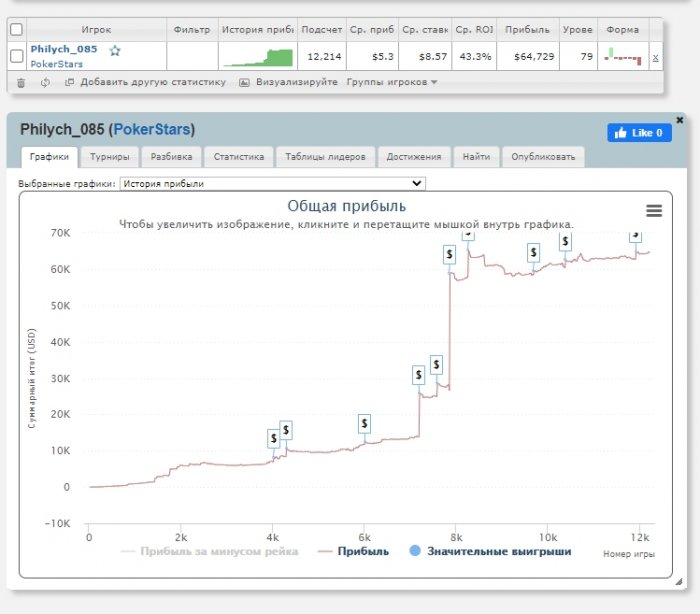700x614 pixels.
Task: Expand the Группы игроков dropdown
Action: click(x=392, y=82)
